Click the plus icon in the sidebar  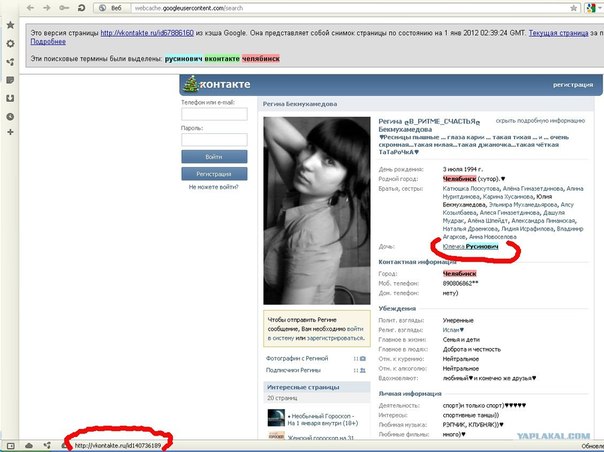click(x=9, y=135)
